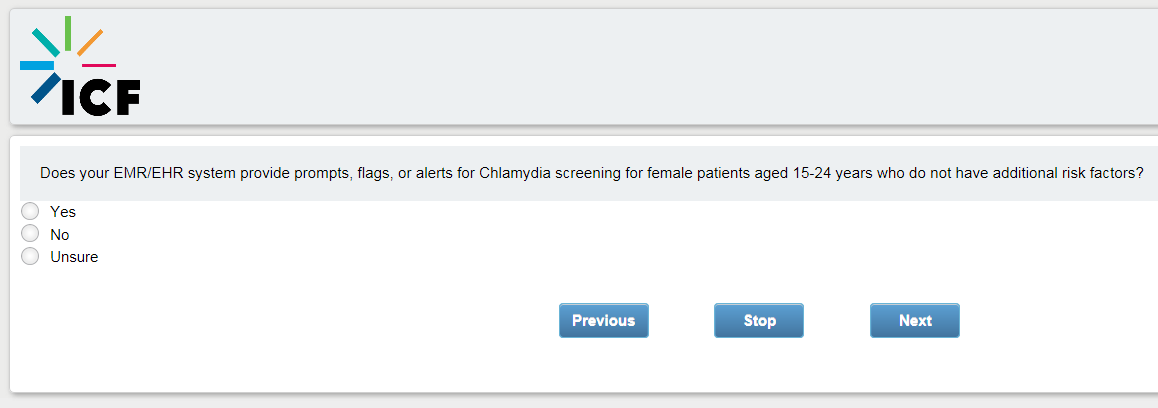
Task: Click the orange ray in the ICF logo
Action: [90, 42]
